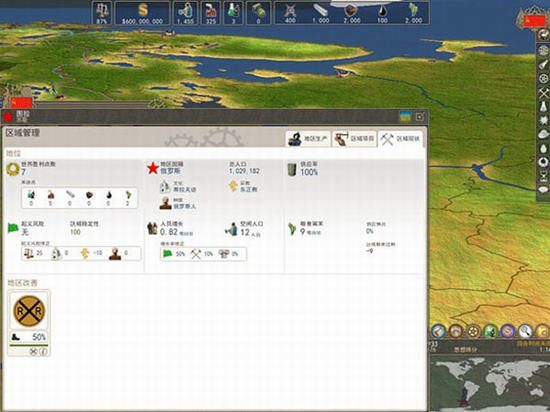Click the balance scales stability icon showing 87%

[x=102, y=13]
